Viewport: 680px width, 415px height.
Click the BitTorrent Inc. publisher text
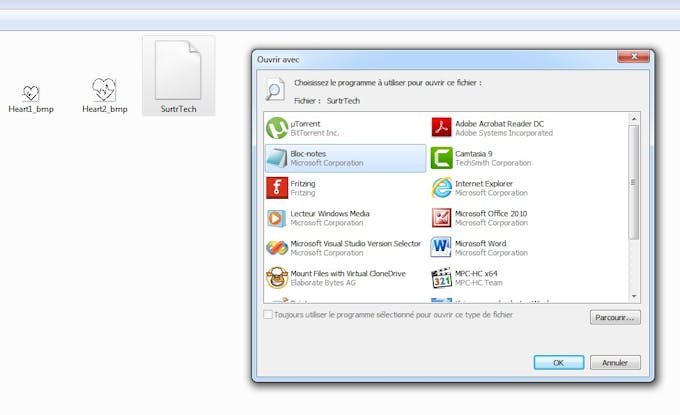click(314, 133)
